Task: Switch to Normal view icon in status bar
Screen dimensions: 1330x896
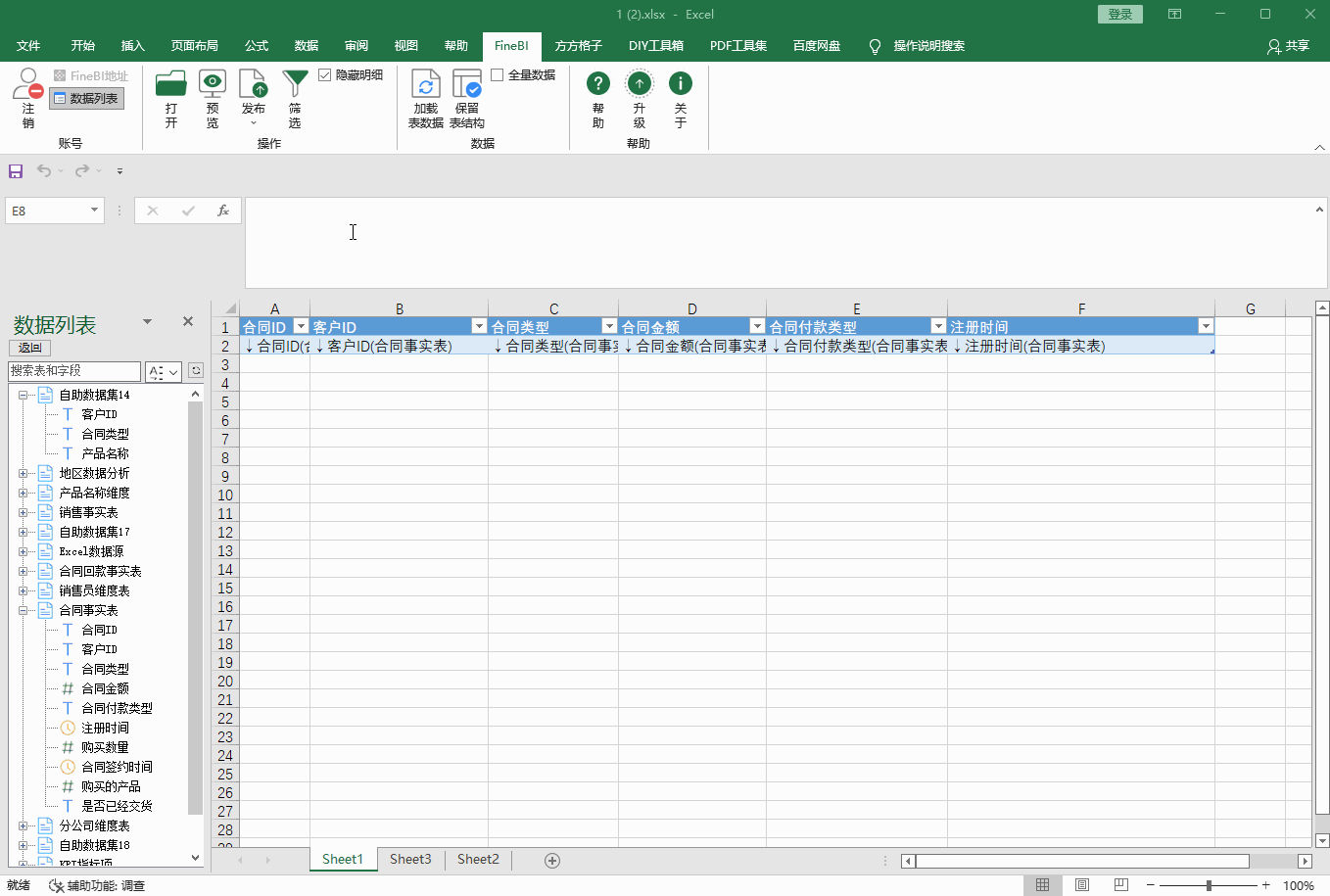Action: point(1043,885)
